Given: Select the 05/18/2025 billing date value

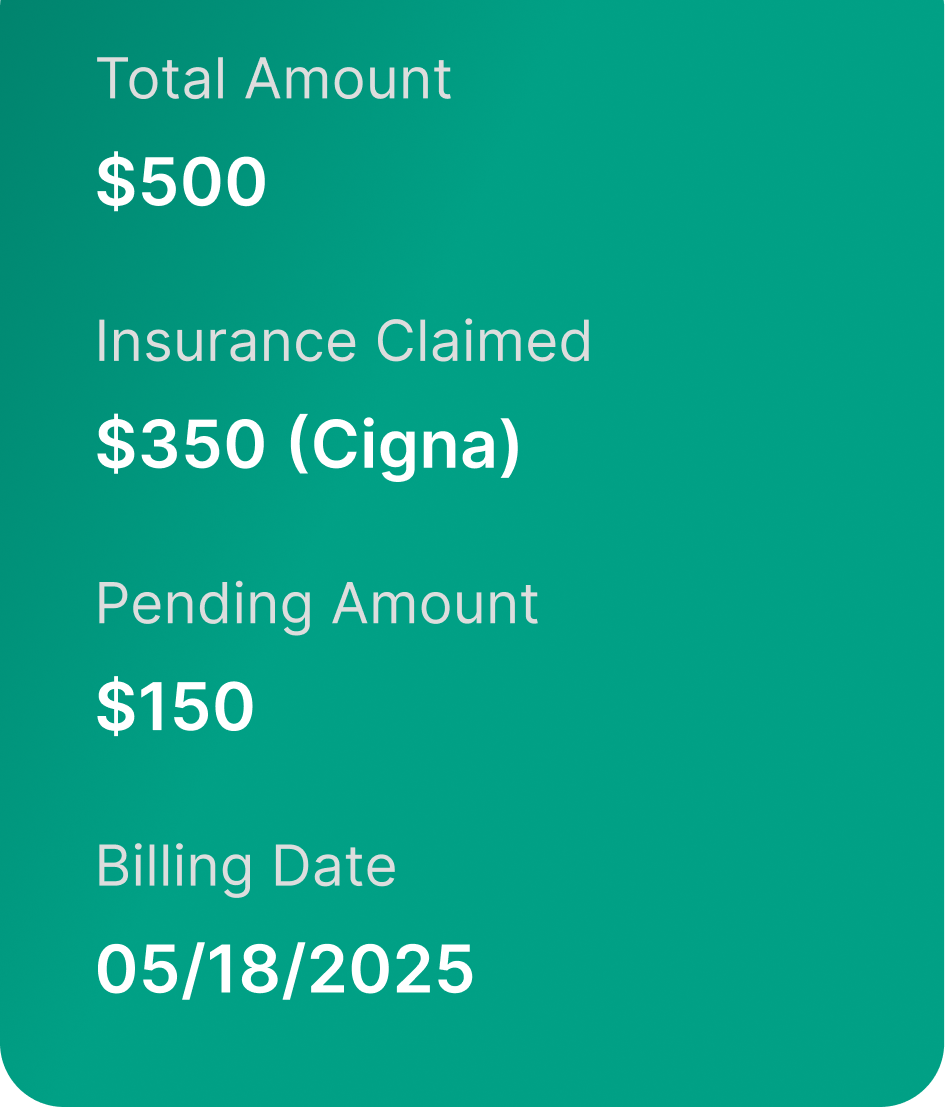Looking at the screenshot, I should click(285, 970).
